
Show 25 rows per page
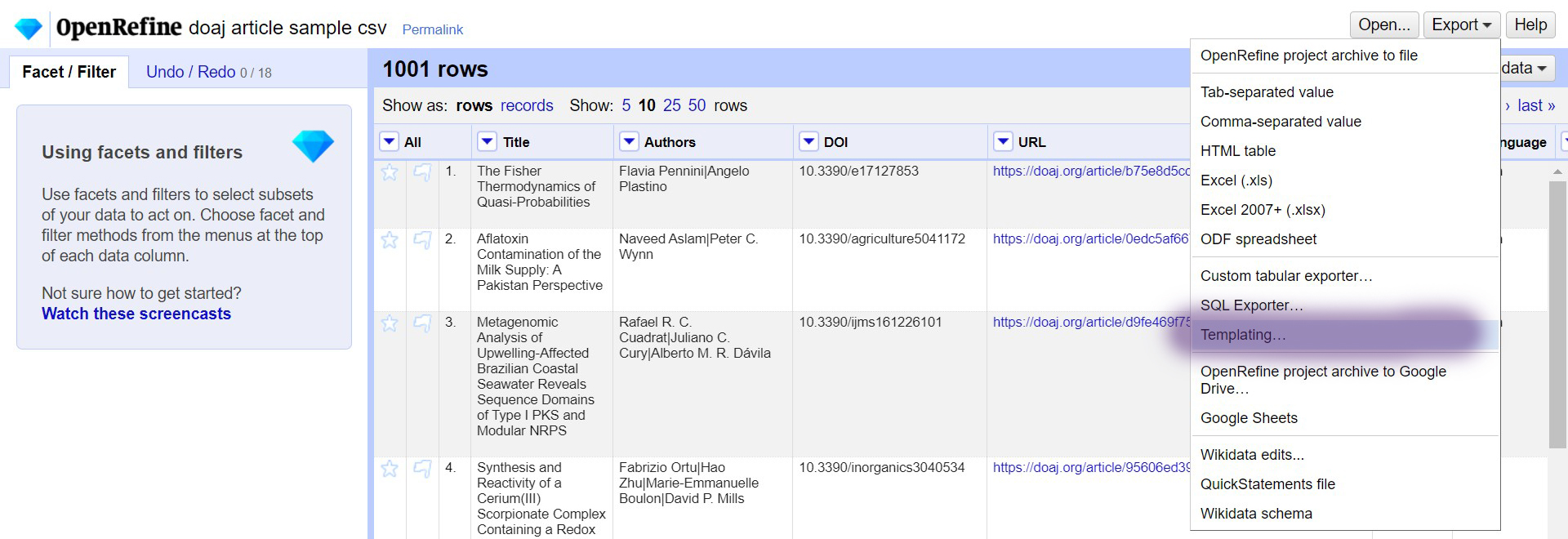671,105
